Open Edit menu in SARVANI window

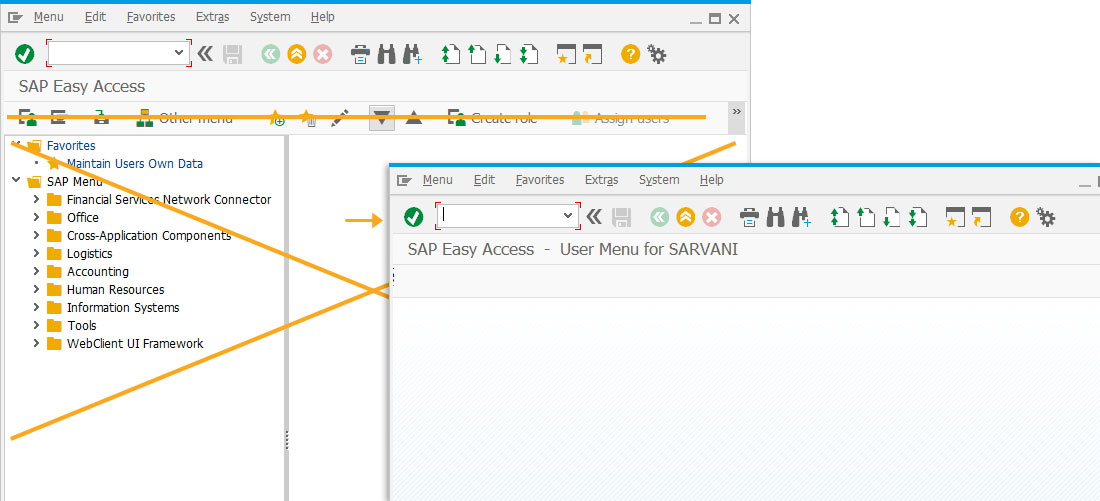484,180
